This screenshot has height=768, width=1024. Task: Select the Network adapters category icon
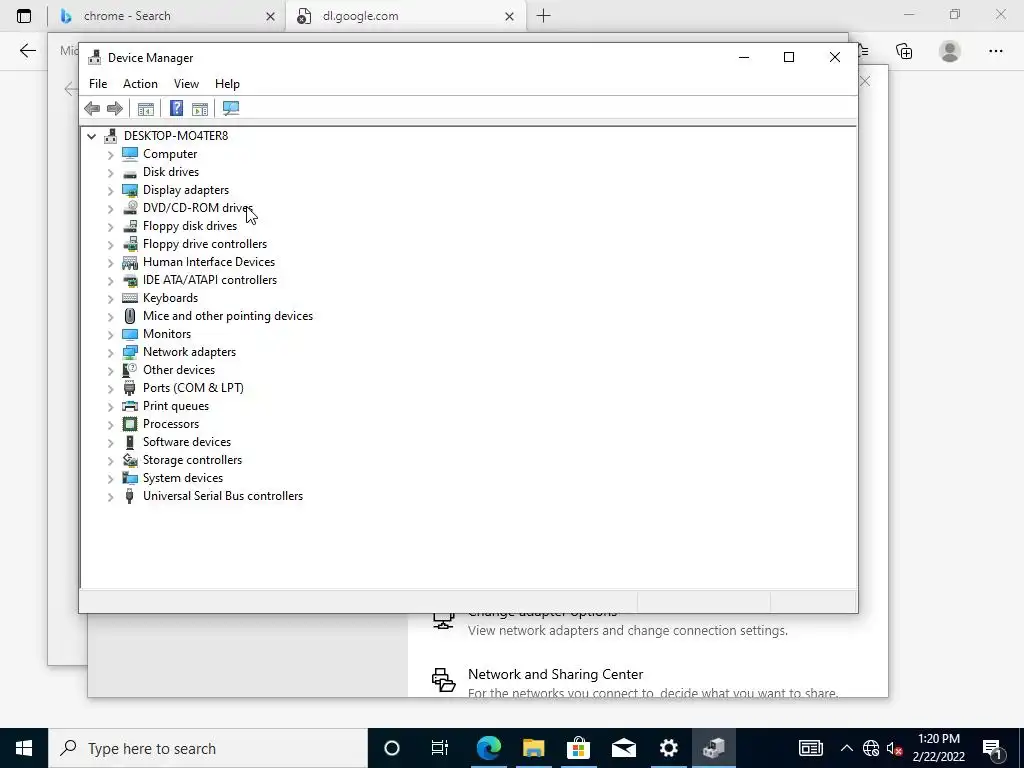tap(130, 352)
